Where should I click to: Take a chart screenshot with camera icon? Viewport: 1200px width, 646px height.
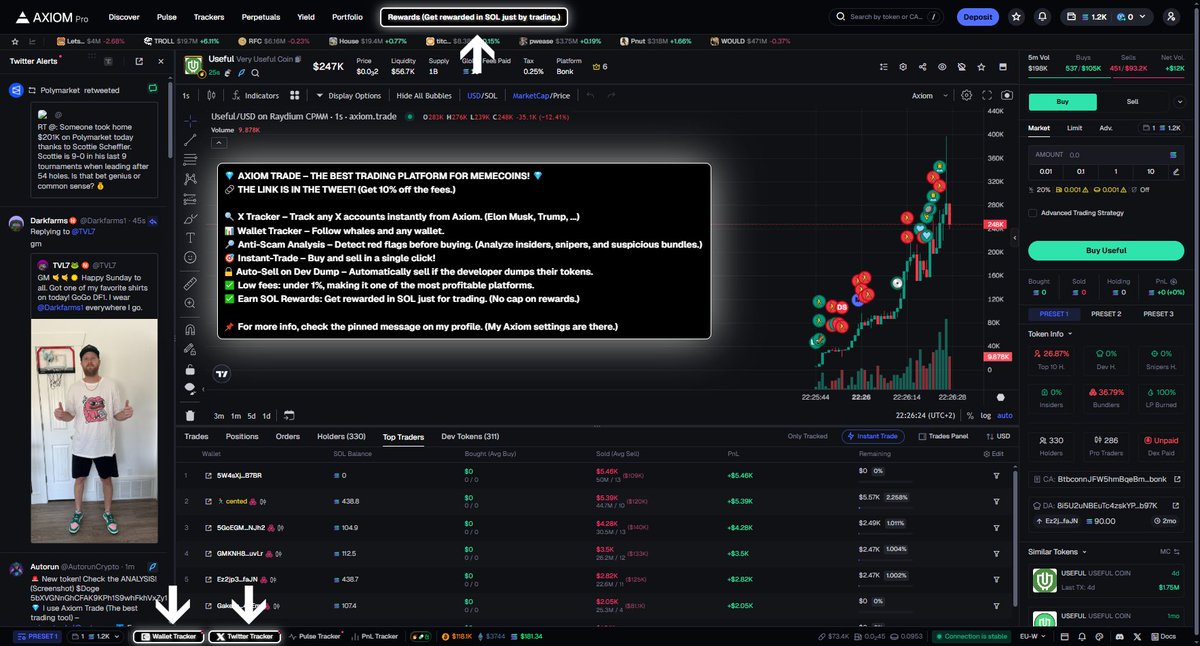click(1006, 96)
